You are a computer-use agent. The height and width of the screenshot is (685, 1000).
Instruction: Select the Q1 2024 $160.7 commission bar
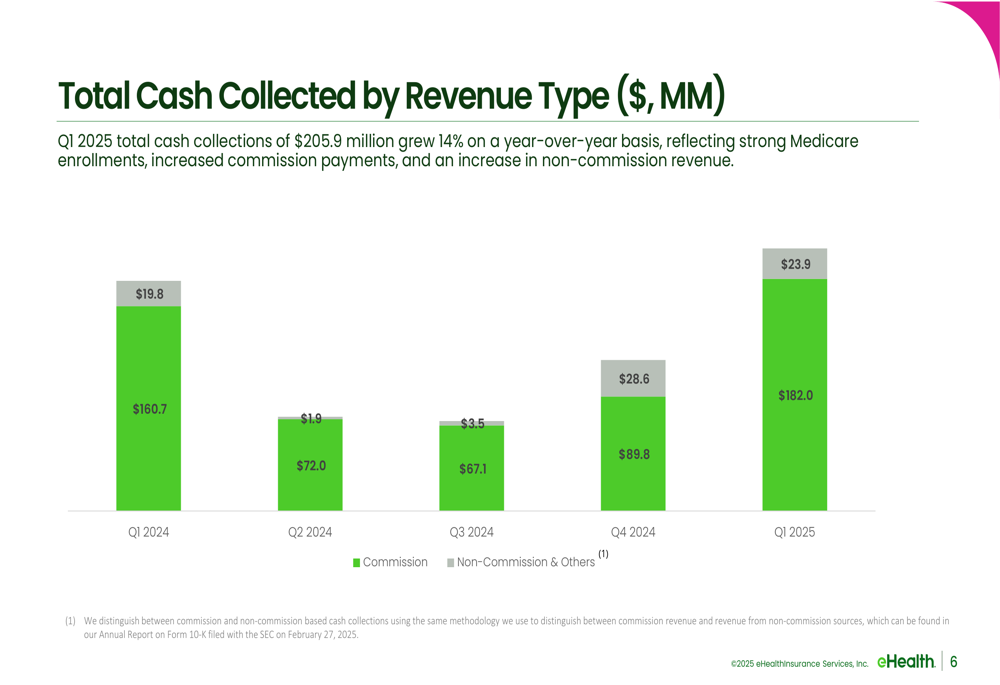(149, 408)
